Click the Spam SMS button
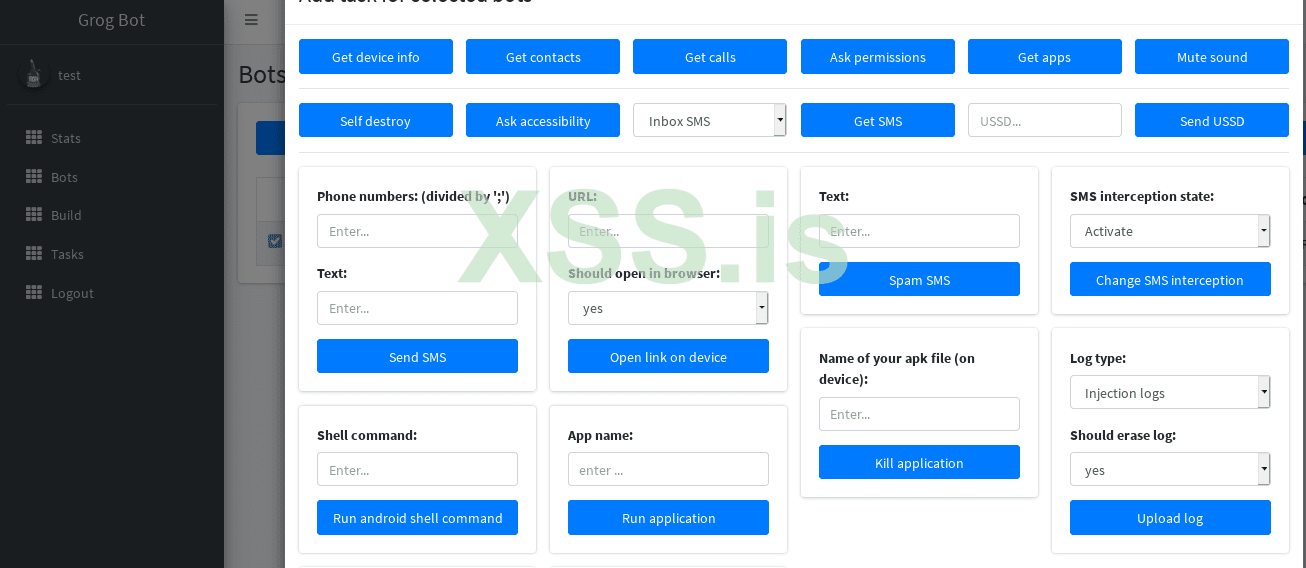The image size is (1306, 568). [919, 279]
